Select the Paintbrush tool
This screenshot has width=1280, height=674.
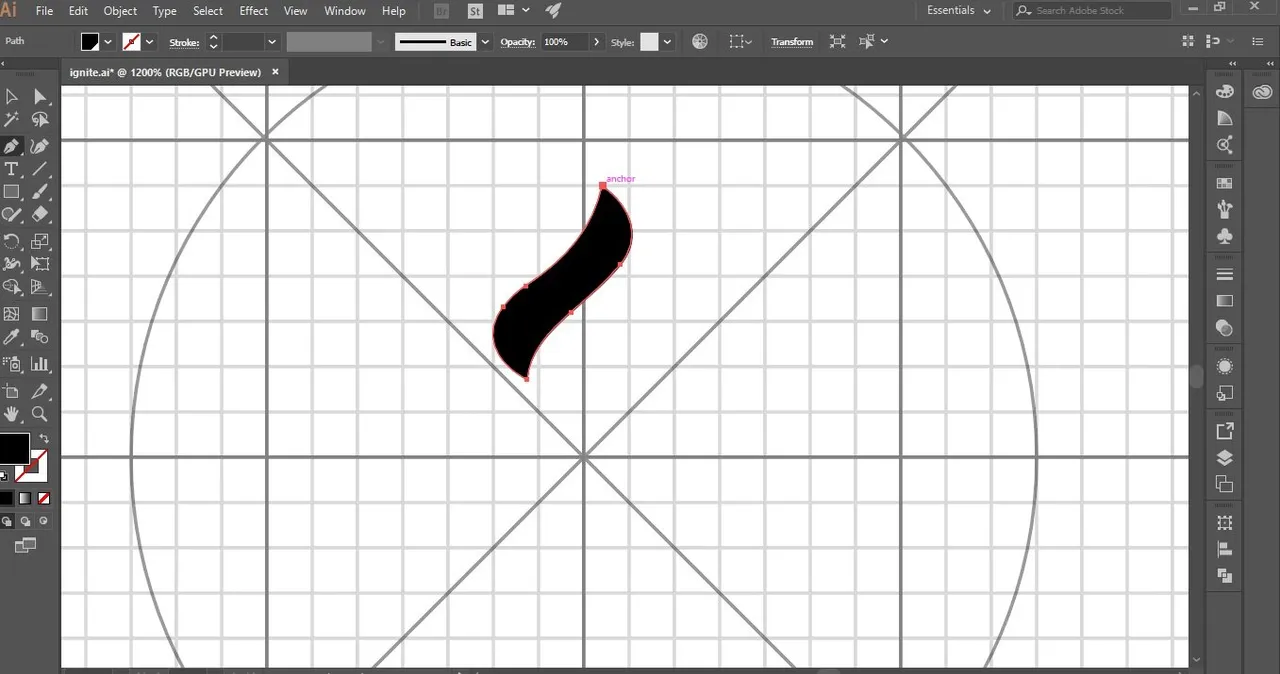click(x=40, y=192)
